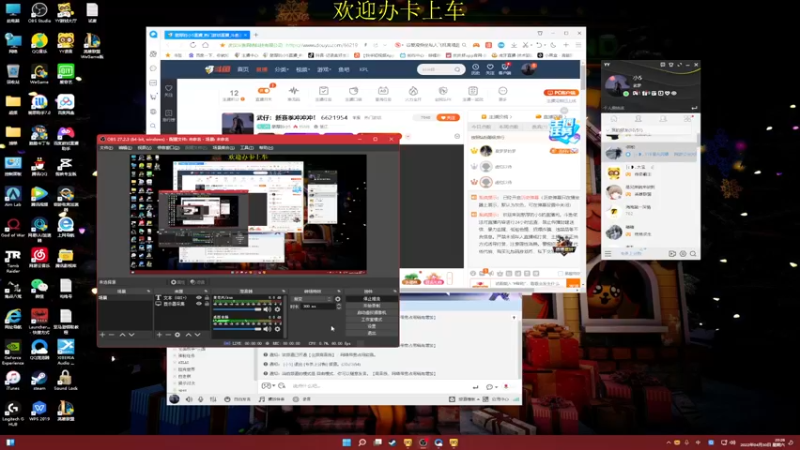Toggle visibility eye of the display capture source
Screen dimensions: 800x450
[199, 304]
